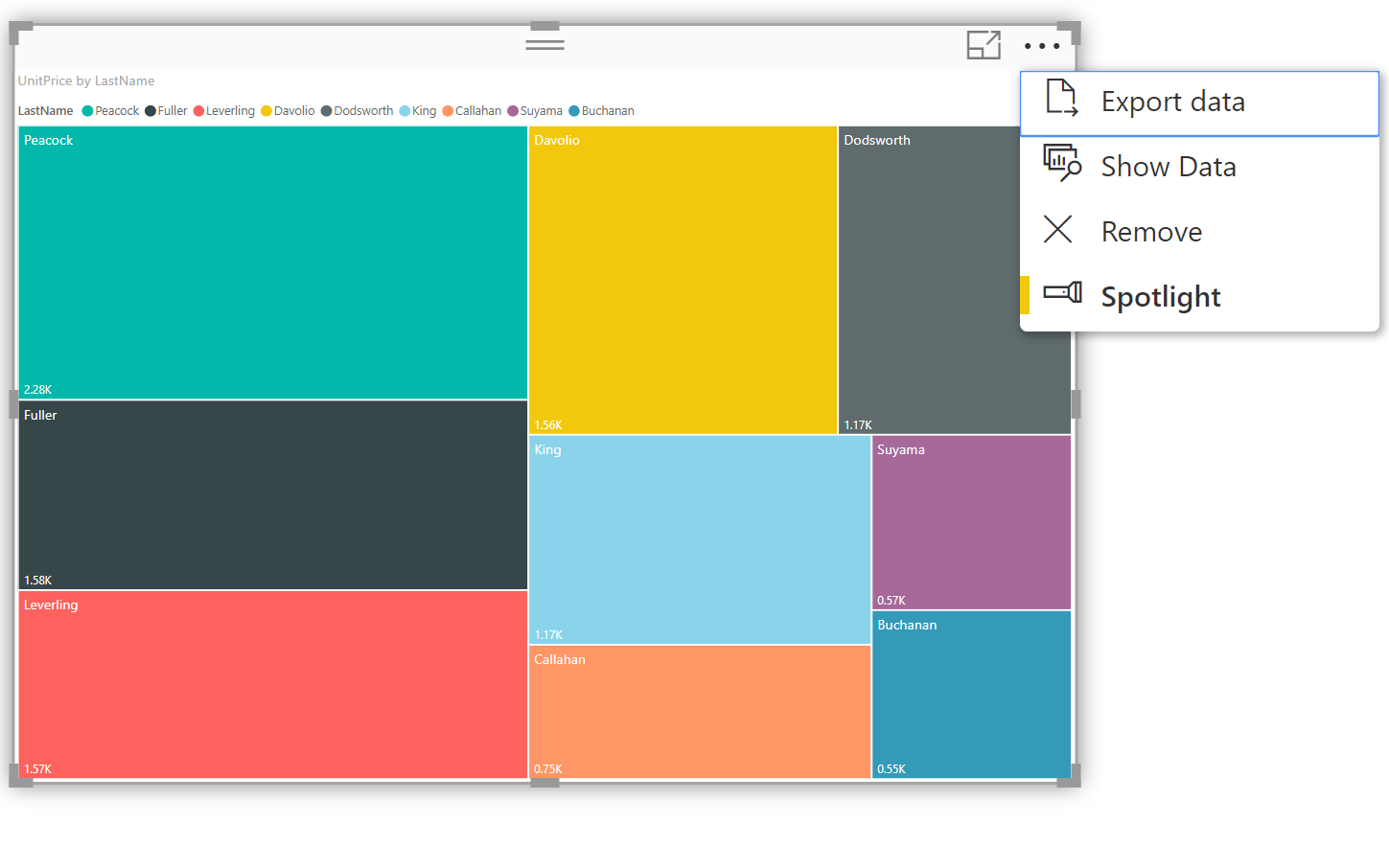Viewport: 1389px width, 868px height.
Task: Click the Peacock legend color dot
Action: pyautogui.click(x=86, y=110)
